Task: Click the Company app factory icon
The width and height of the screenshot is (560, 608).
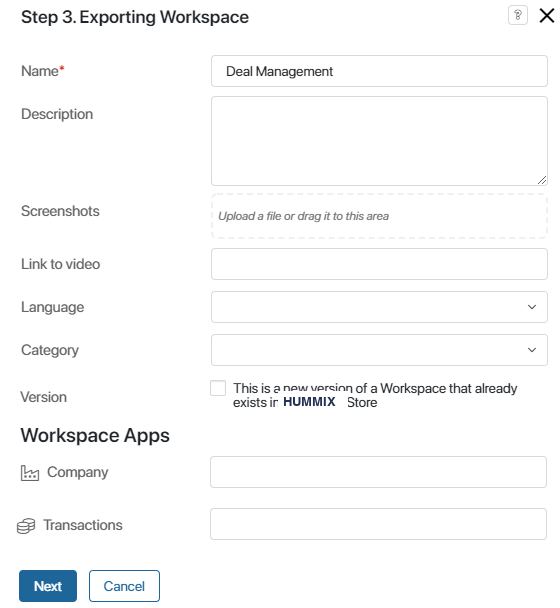Action: 30,473
